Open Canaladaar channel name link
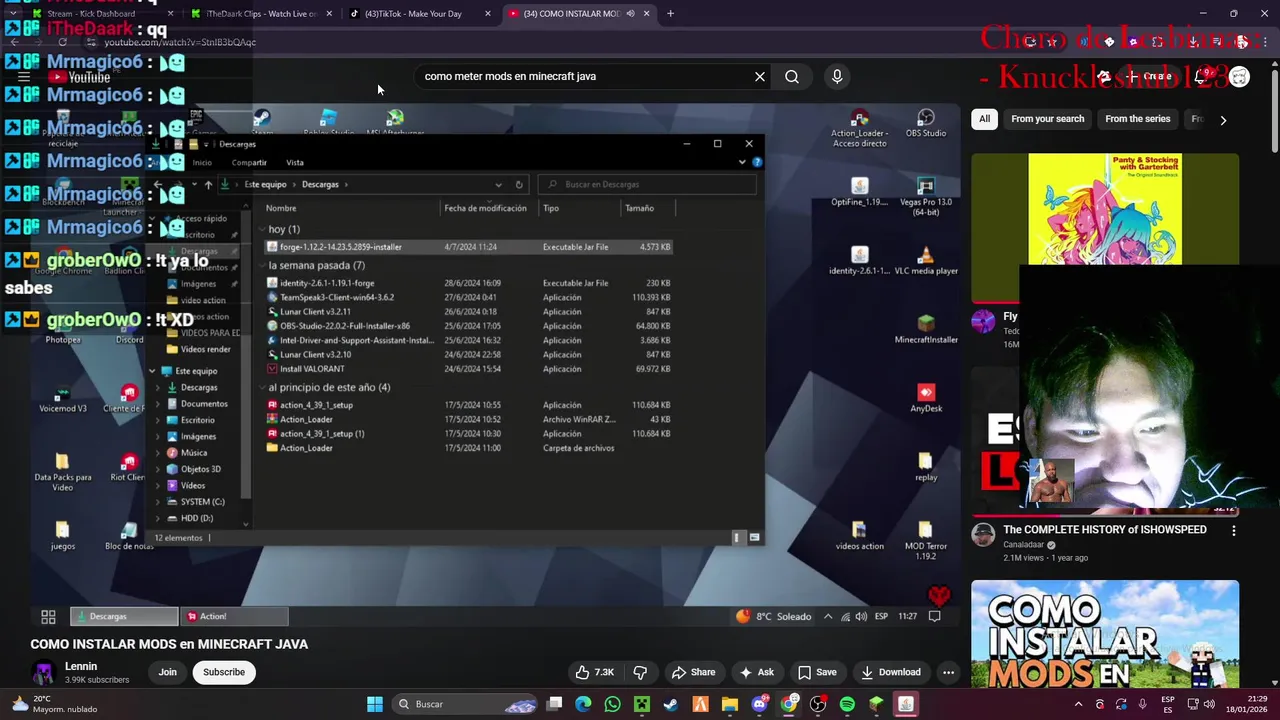 coord(1023,545)
